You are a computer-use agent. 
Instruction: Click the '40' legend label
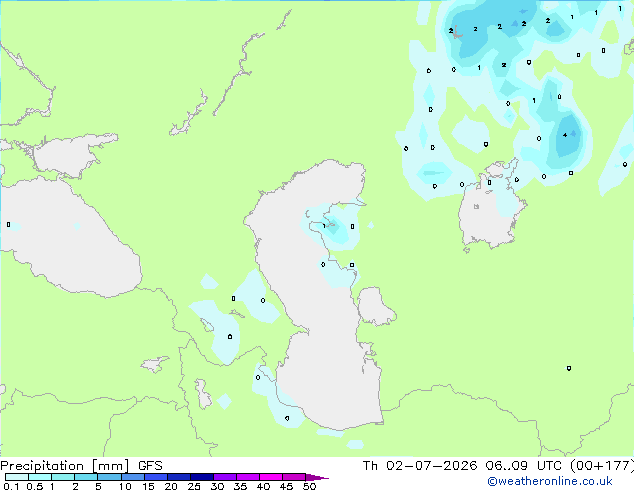263,486
